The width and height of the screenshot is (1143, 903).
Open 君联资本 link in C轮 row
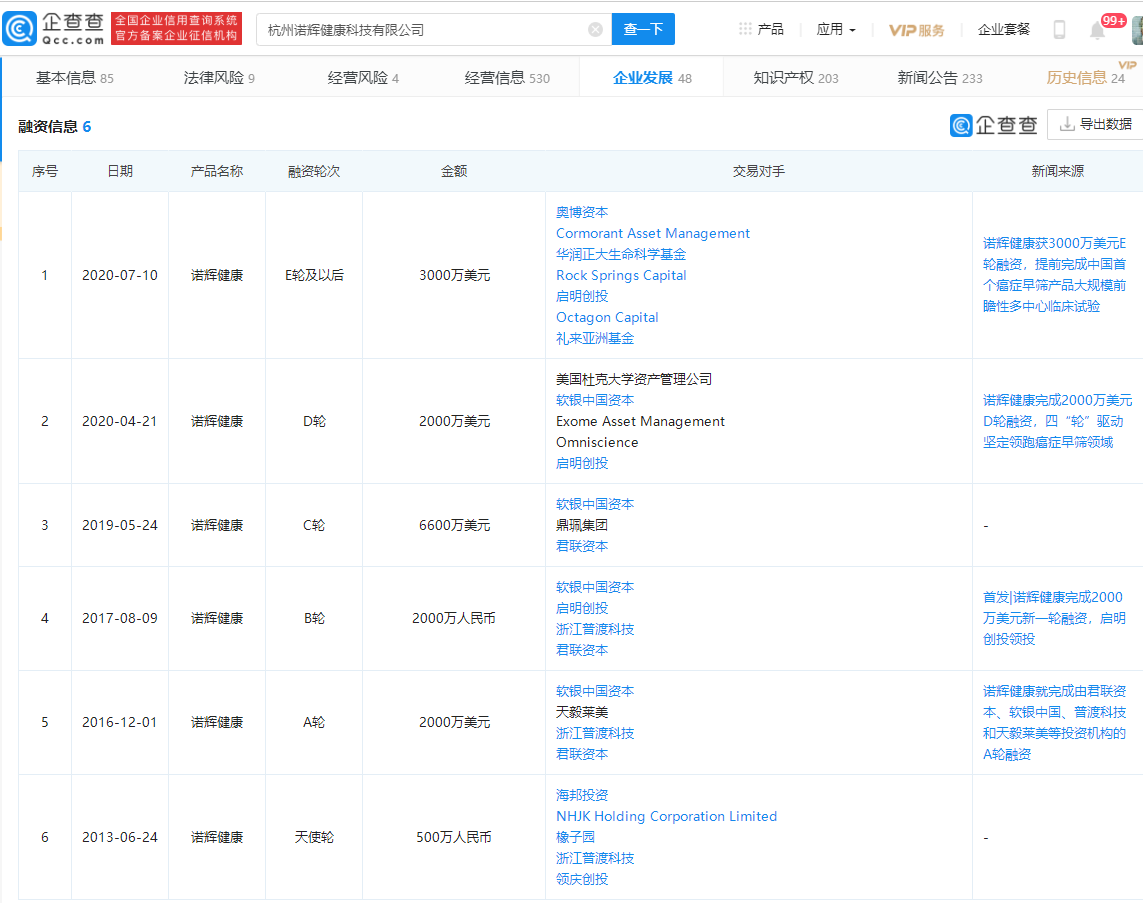[582, 547]
